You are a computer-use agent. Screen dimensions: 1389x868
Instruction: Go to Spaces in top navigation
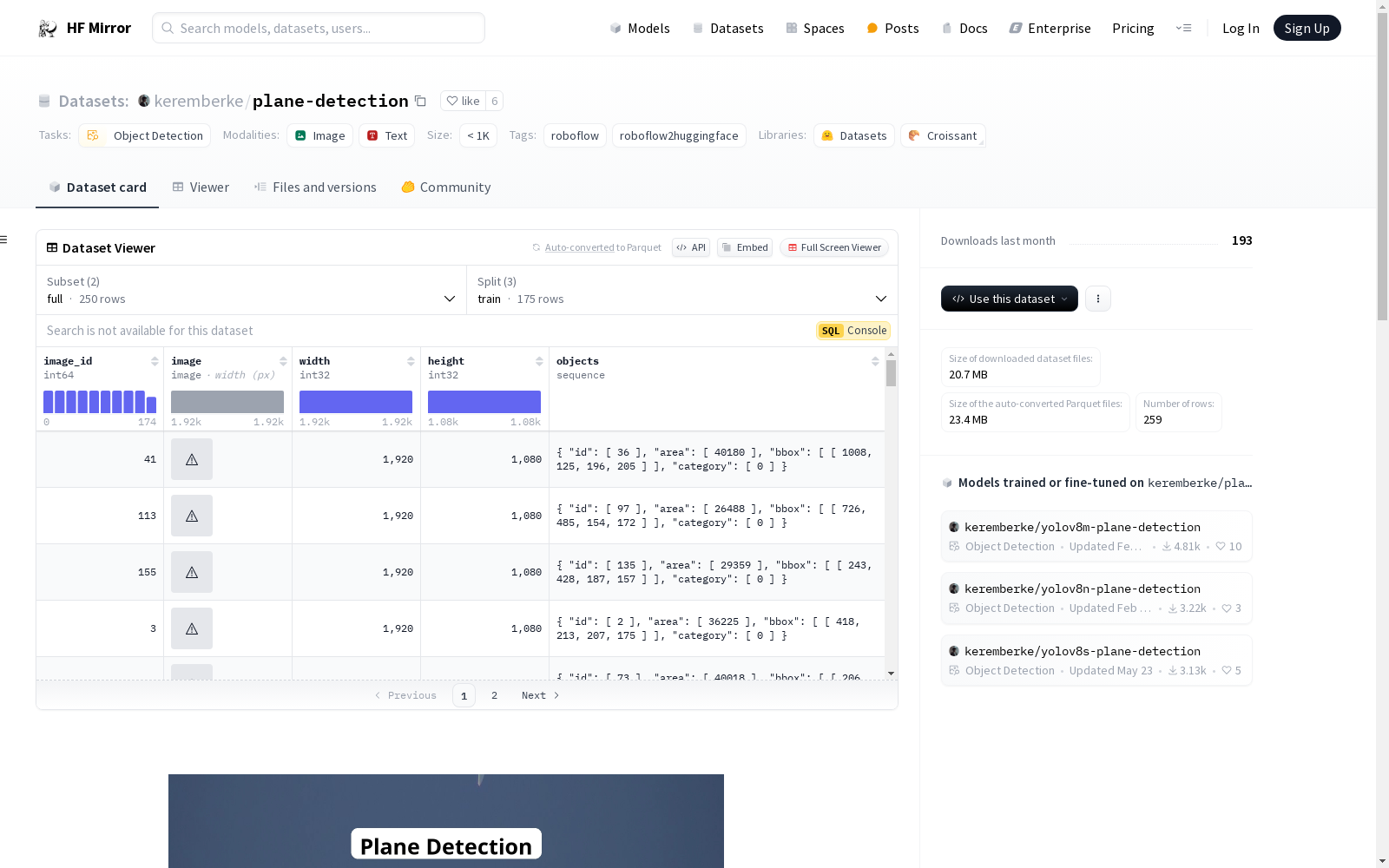point(815,28)
